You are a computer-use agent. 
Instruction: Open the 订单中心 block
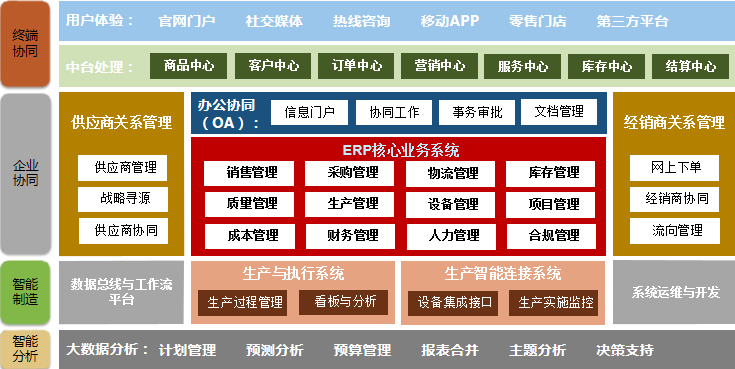click(356, 66)
